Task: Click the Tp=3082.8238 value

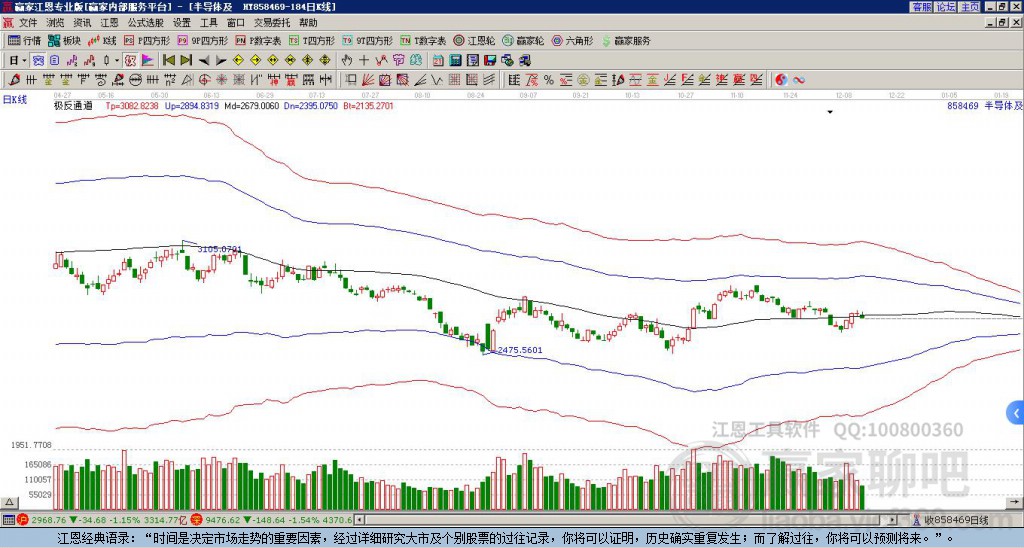Action: pos(132,105)
